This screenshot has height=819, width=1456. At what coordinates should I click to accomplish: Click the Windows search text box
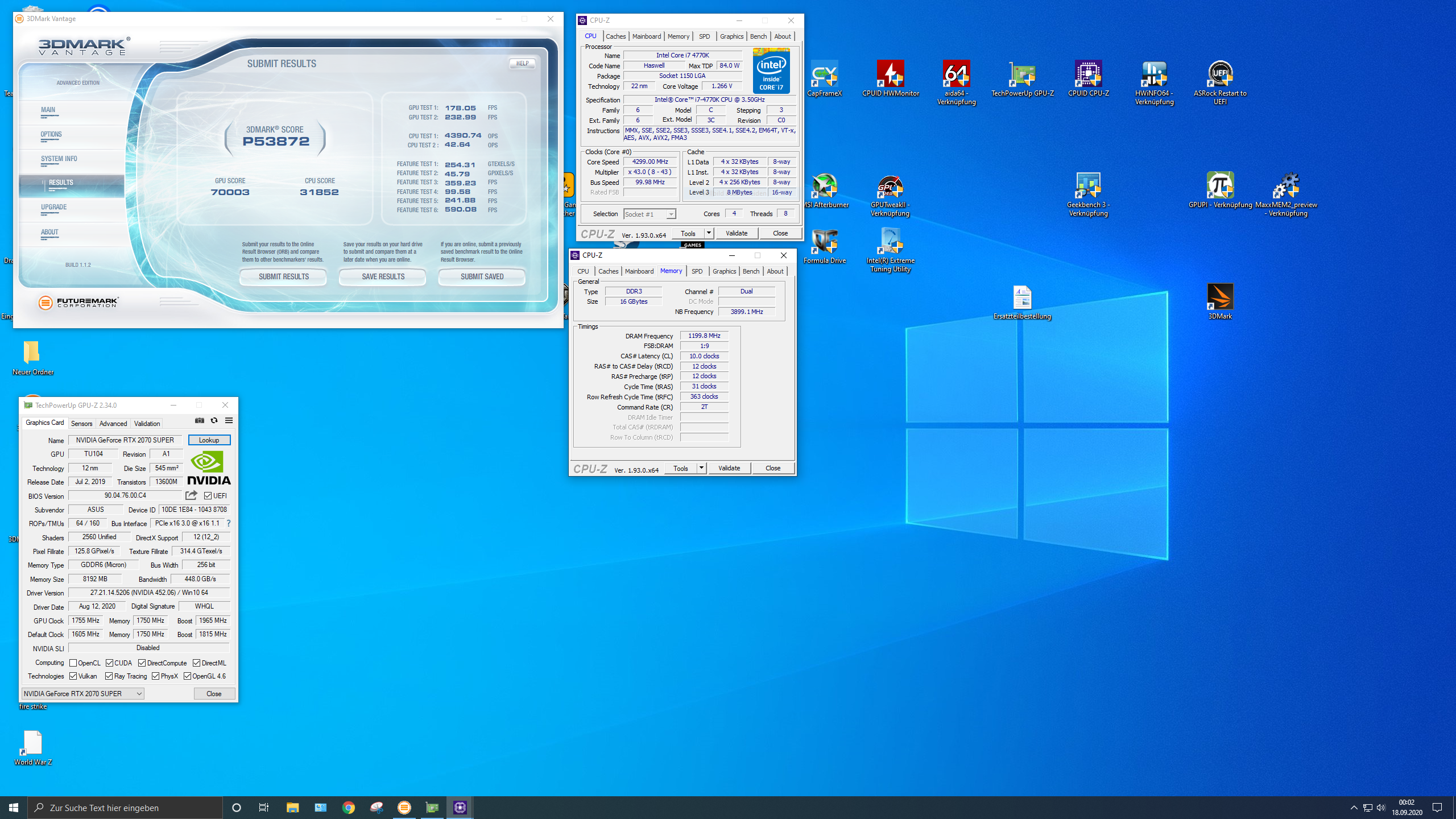pyautogui.click(x=125, y=808)
